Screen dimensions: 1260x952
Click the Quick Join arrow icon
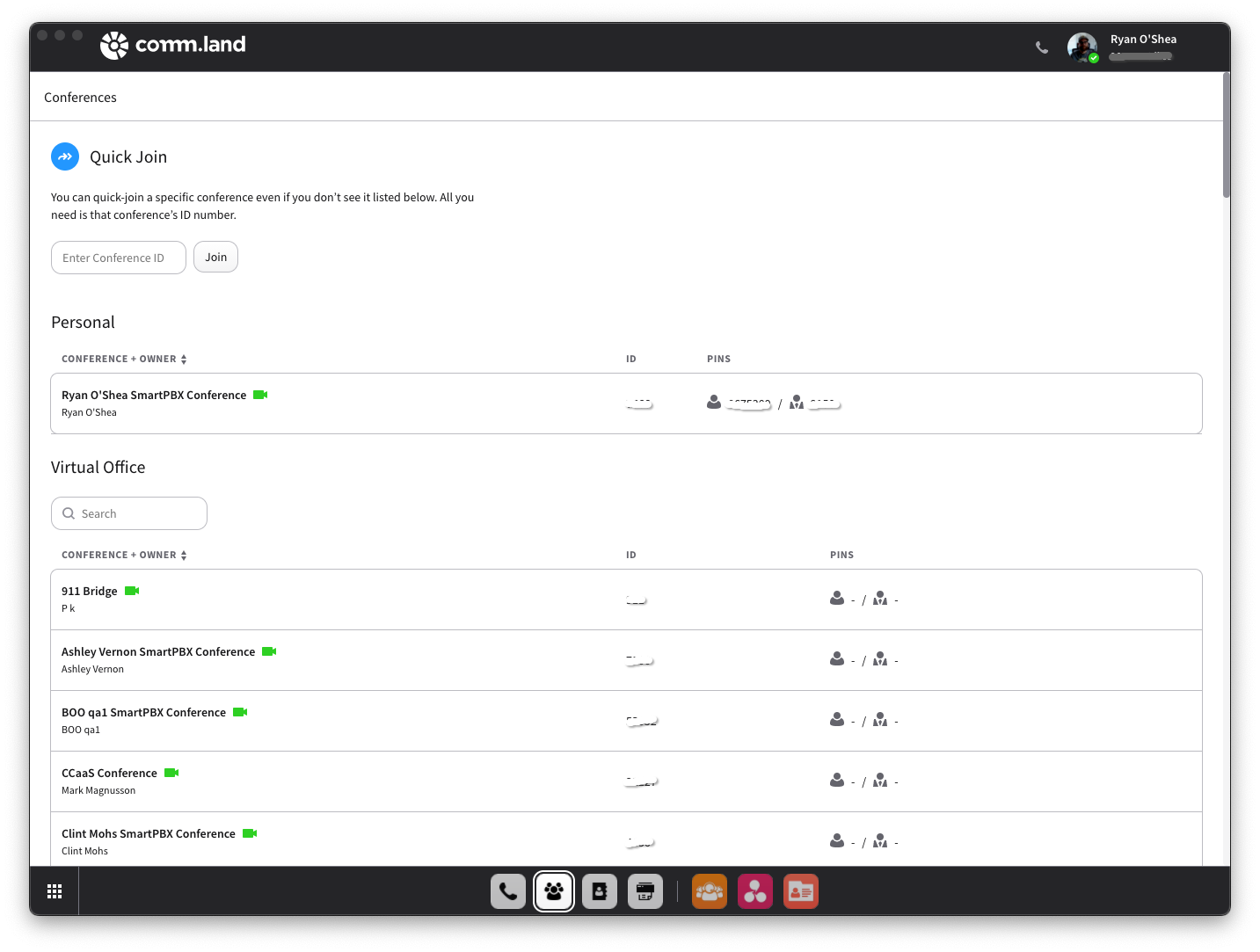coord(65,156)
